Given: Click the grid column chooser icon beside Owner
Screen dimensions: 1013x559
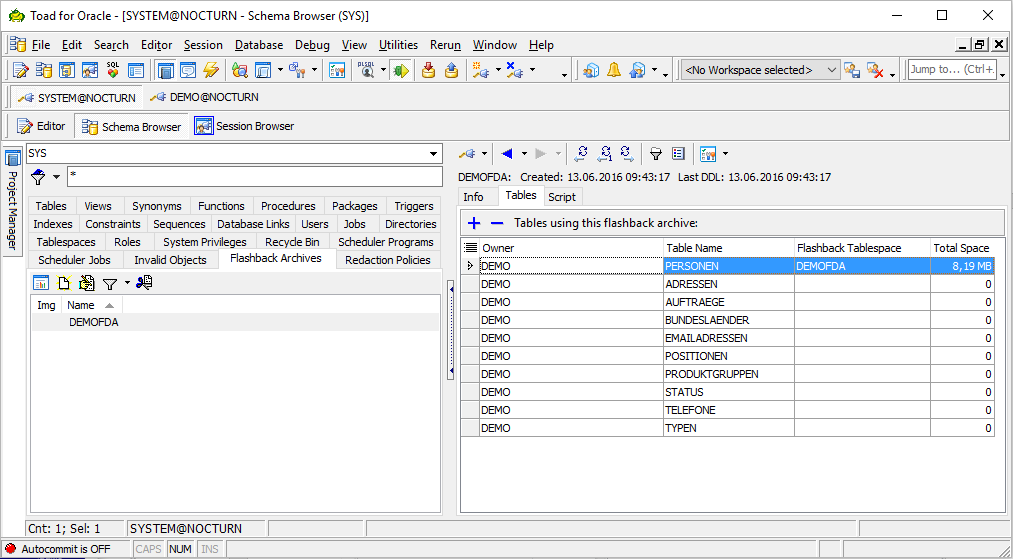Looking at the screenshot, I should pyautogui.click(x=471, y=248).
